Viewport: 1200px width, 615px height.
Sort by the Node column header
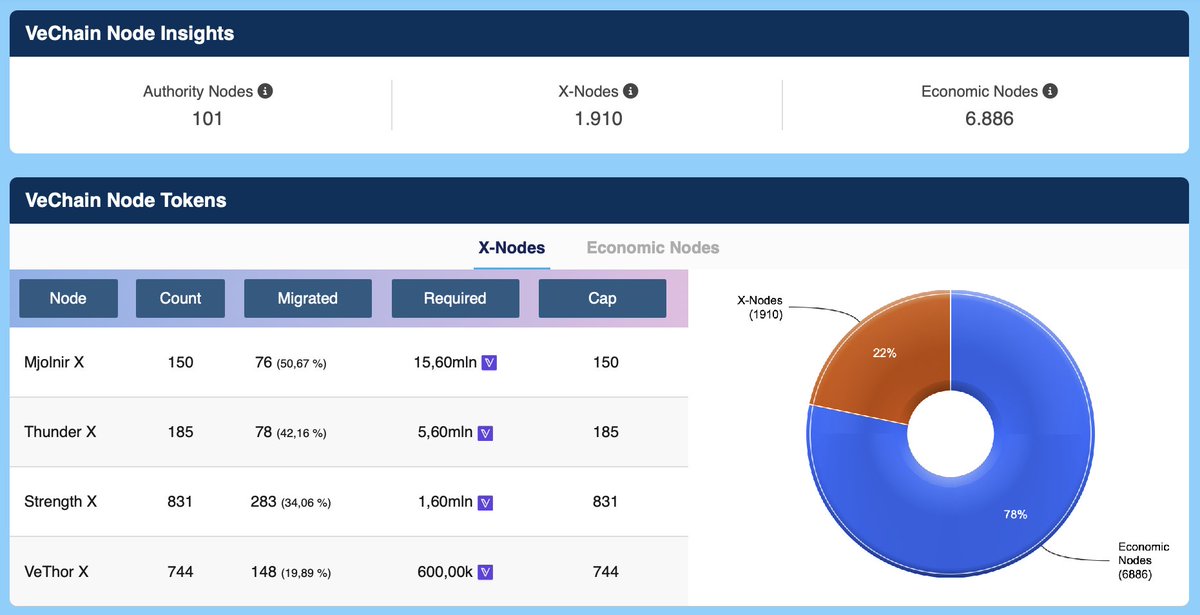pyautogui.click(x=68, y=298)
